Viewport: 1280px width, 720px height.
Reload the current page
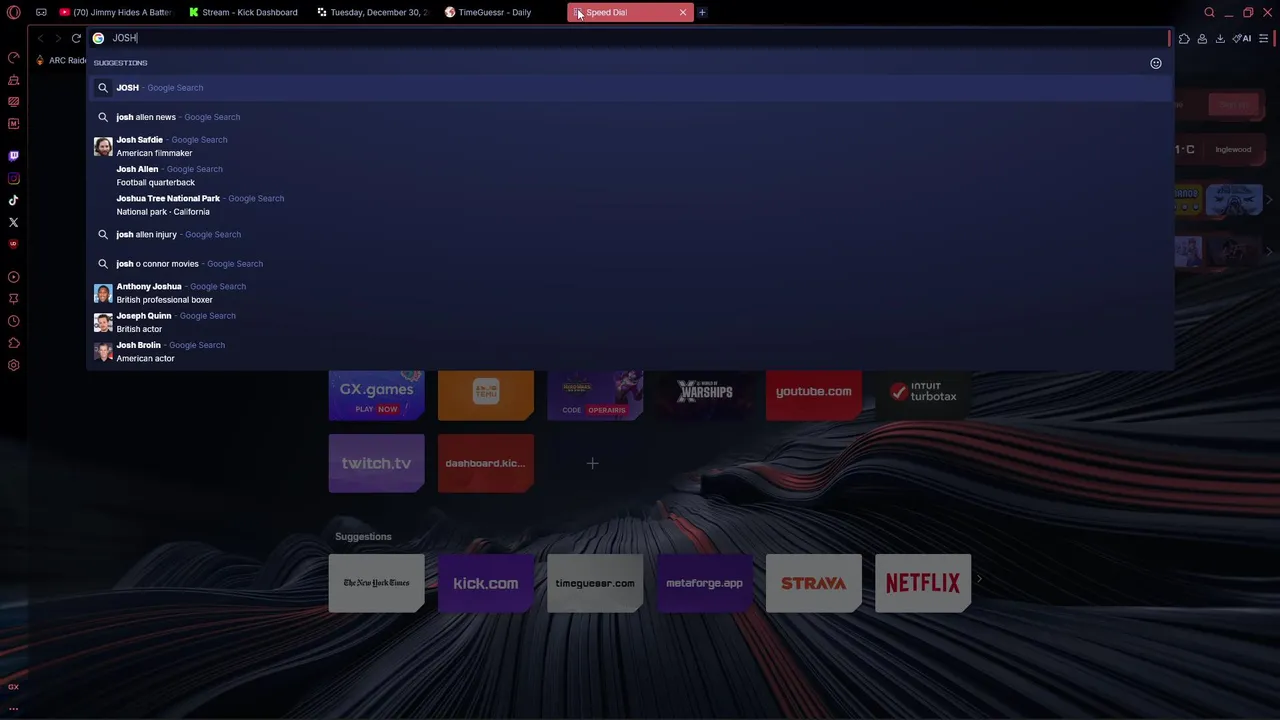76,38
